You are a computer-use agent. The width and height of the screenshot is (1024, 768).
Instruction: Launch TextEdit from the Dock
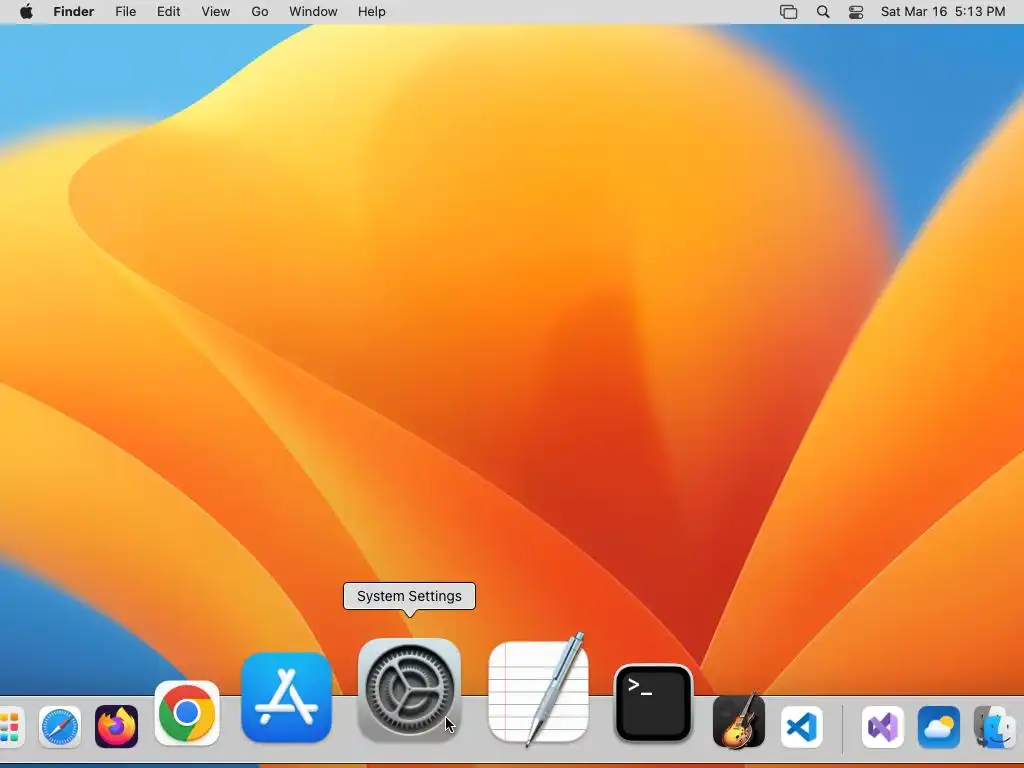pyautogui.click(x=538, y=690)
